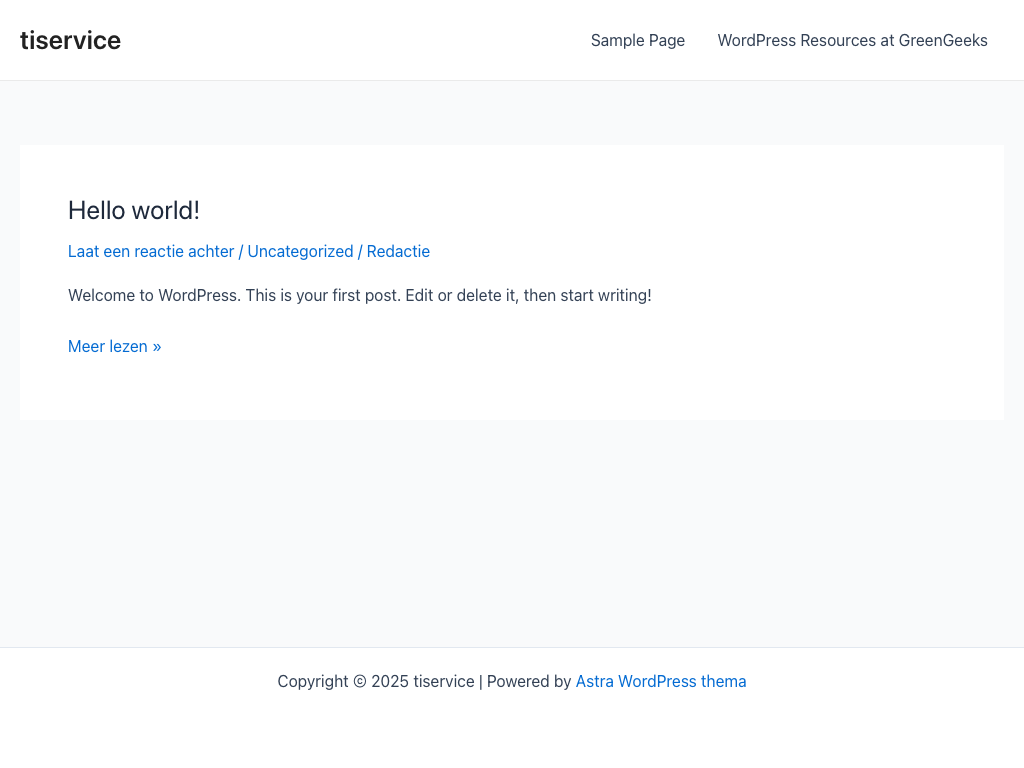Click the year 2025 in the footer
This screenshot has width=1024, height=768.
pyautogui.click(x=390, y=681)
